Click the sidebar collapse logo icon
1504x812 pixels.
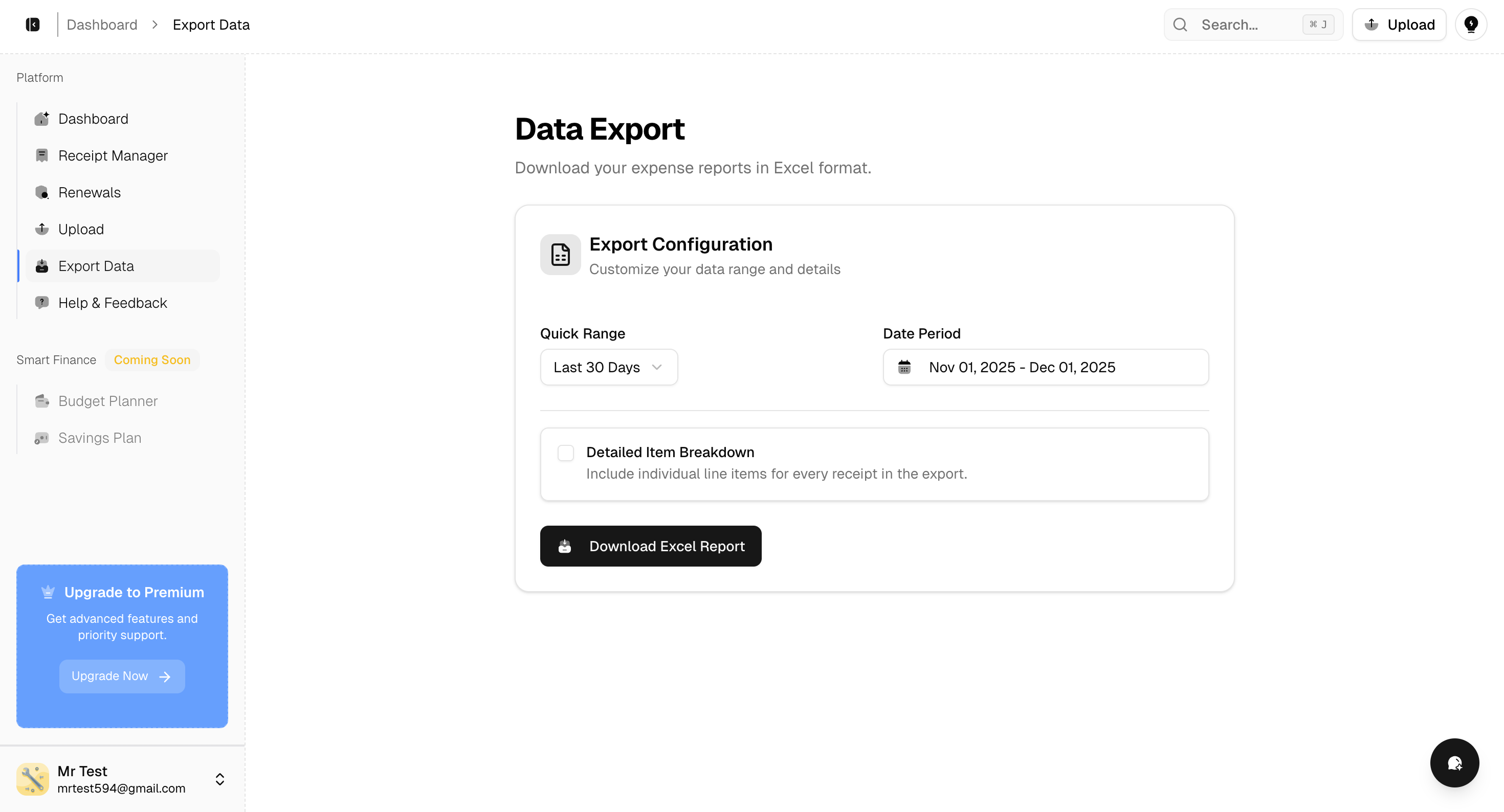click(x=33, y=25)
